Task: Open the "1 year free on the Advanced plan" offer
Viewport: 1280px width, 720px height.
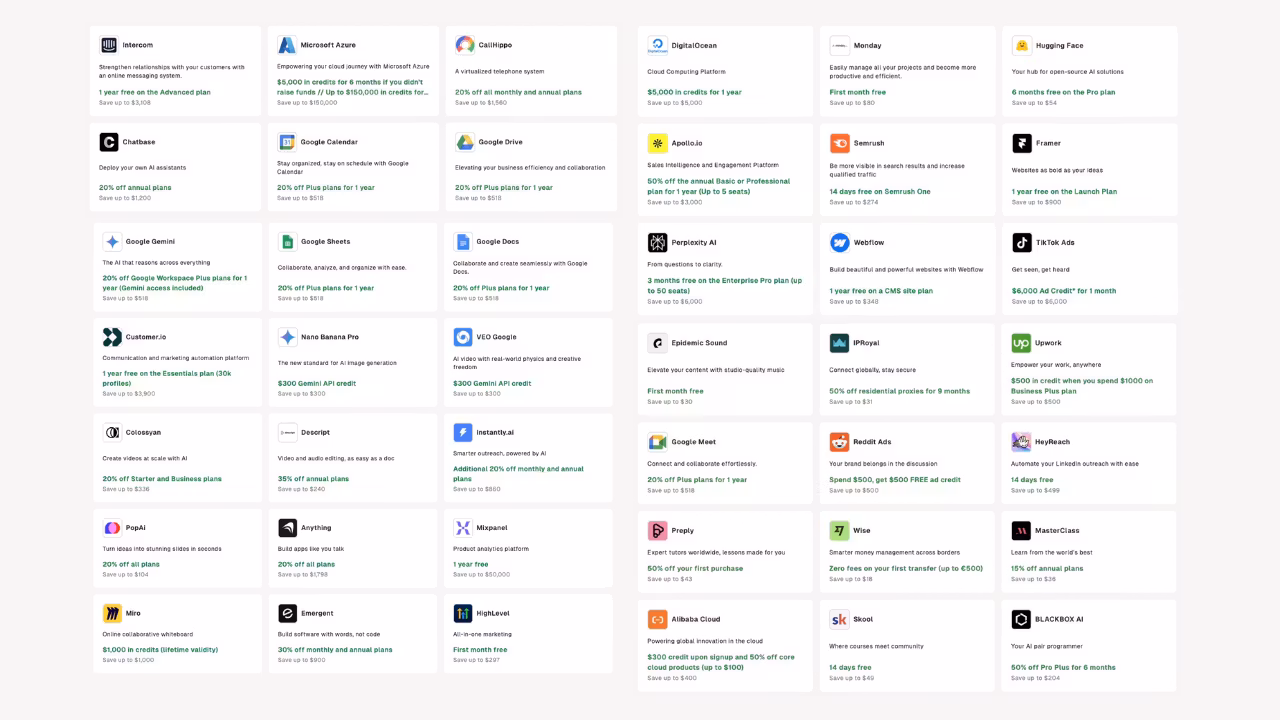Action: (x=154, y=92)
